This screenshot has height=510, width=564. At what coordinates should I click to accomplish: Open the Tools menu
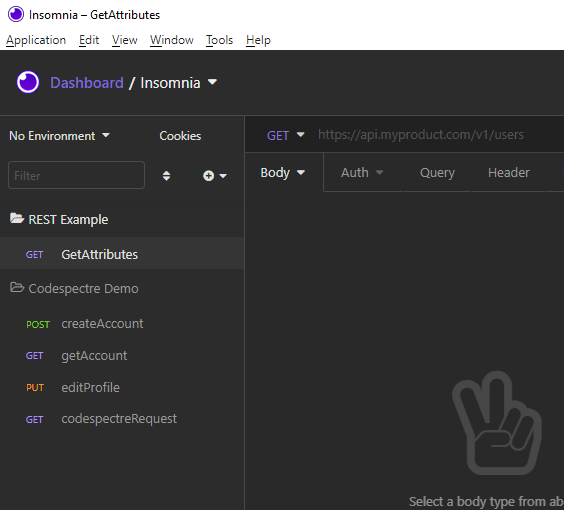[219, 40]
